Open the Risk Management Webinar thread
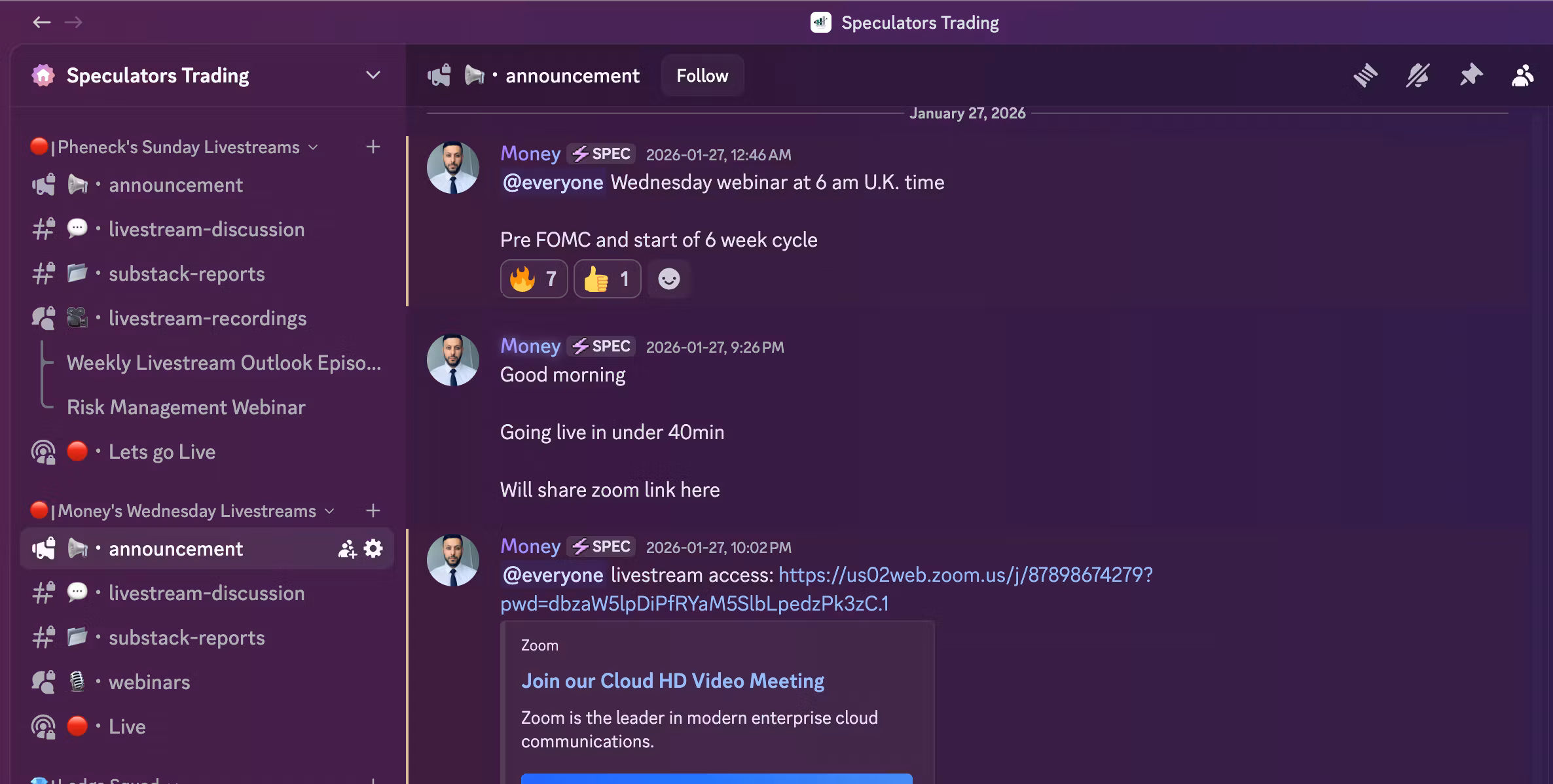Viewport: 1553px width, 784px height. click(186, 407)
